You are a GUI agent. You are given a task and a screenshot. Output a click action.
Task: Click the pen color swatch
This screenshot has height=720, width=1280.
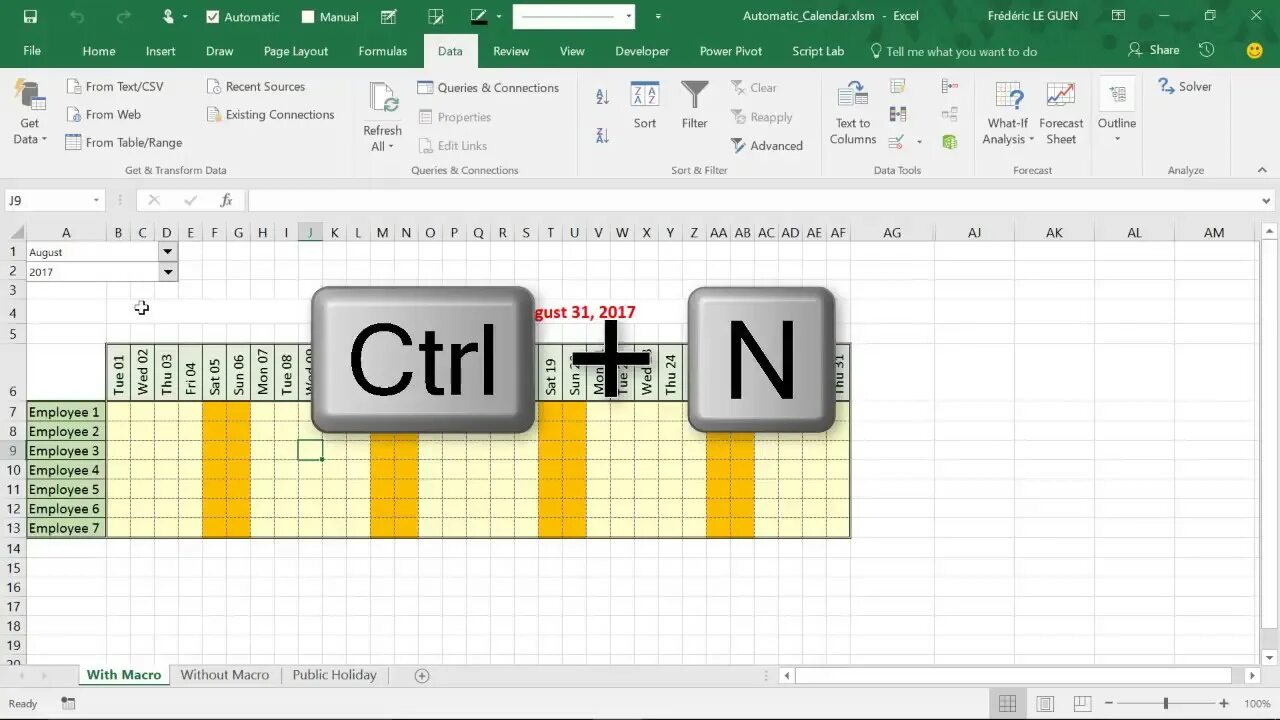point(478,16)
